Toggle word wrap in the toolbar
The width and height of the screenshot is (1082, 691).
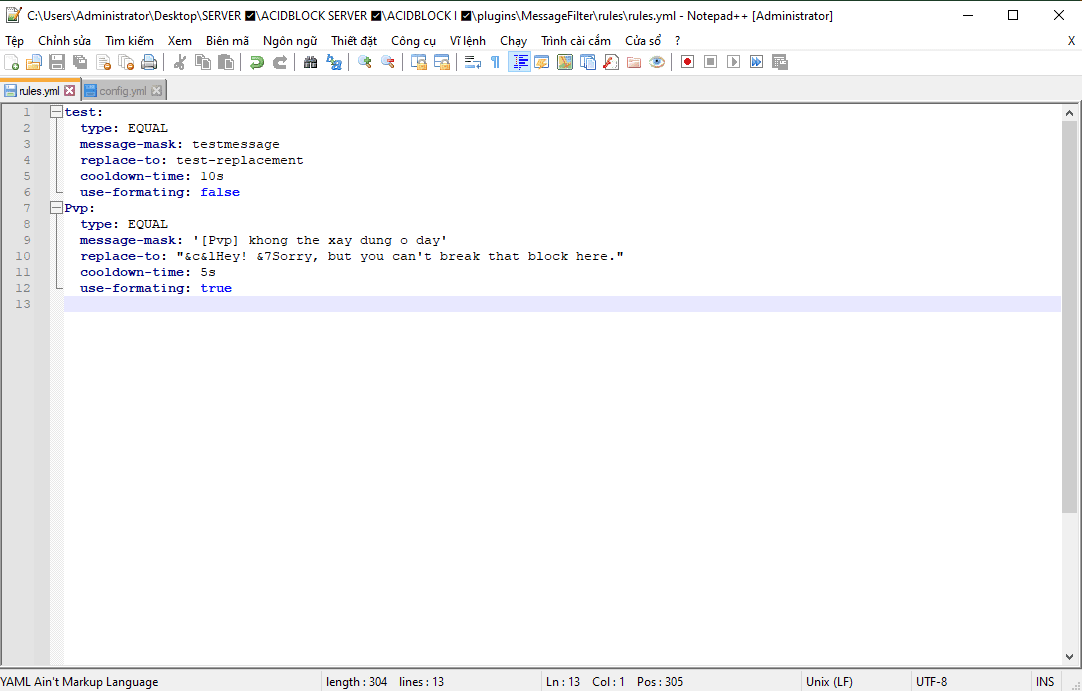473,62
